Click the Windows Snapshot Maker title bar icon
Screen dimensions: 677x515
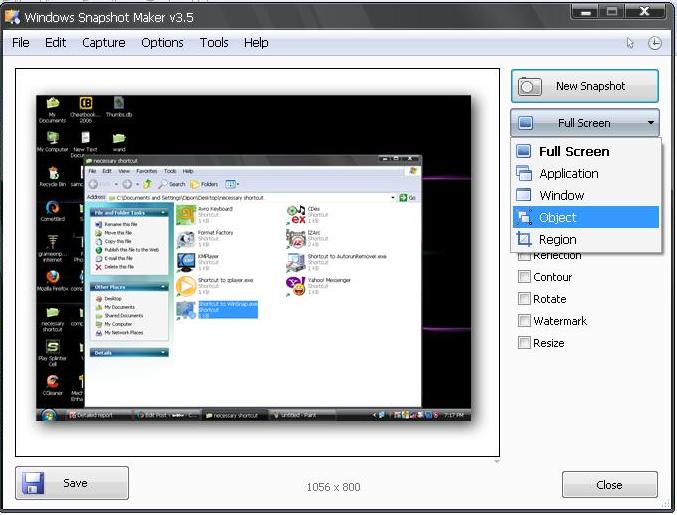12,16
